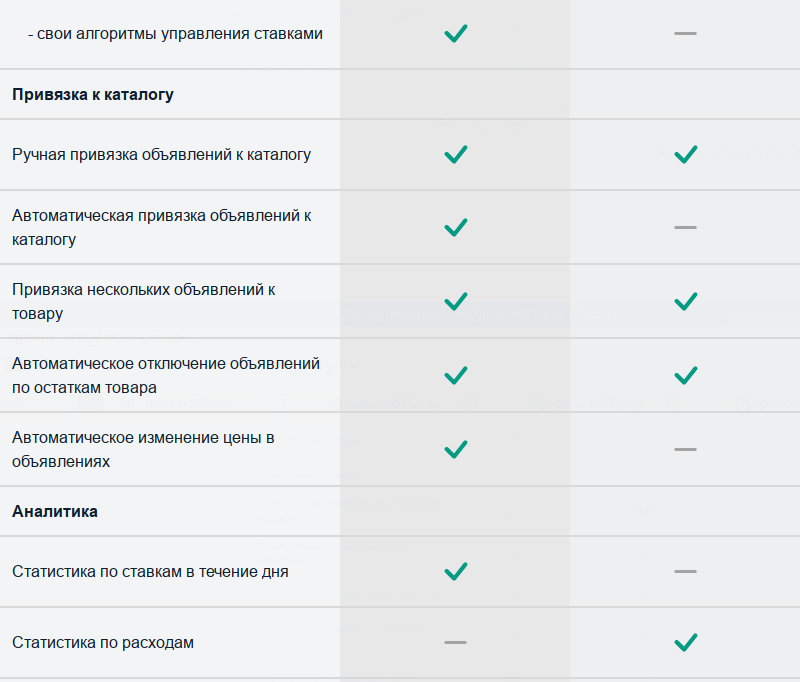Click dash in automatic catalog linking row
Viewport: 800px width, 682px height.
[x=685, y=227]
